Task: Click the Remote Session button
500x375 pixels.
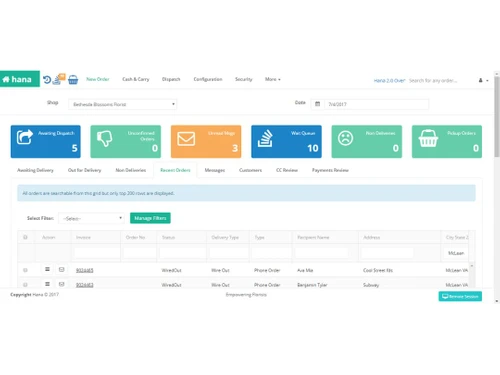Action: [460, 296]
